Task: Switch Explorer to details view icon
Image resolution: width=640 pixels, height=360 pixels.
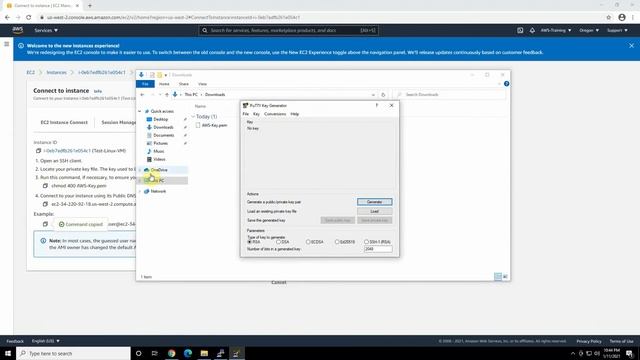Action: coord(498,276)
